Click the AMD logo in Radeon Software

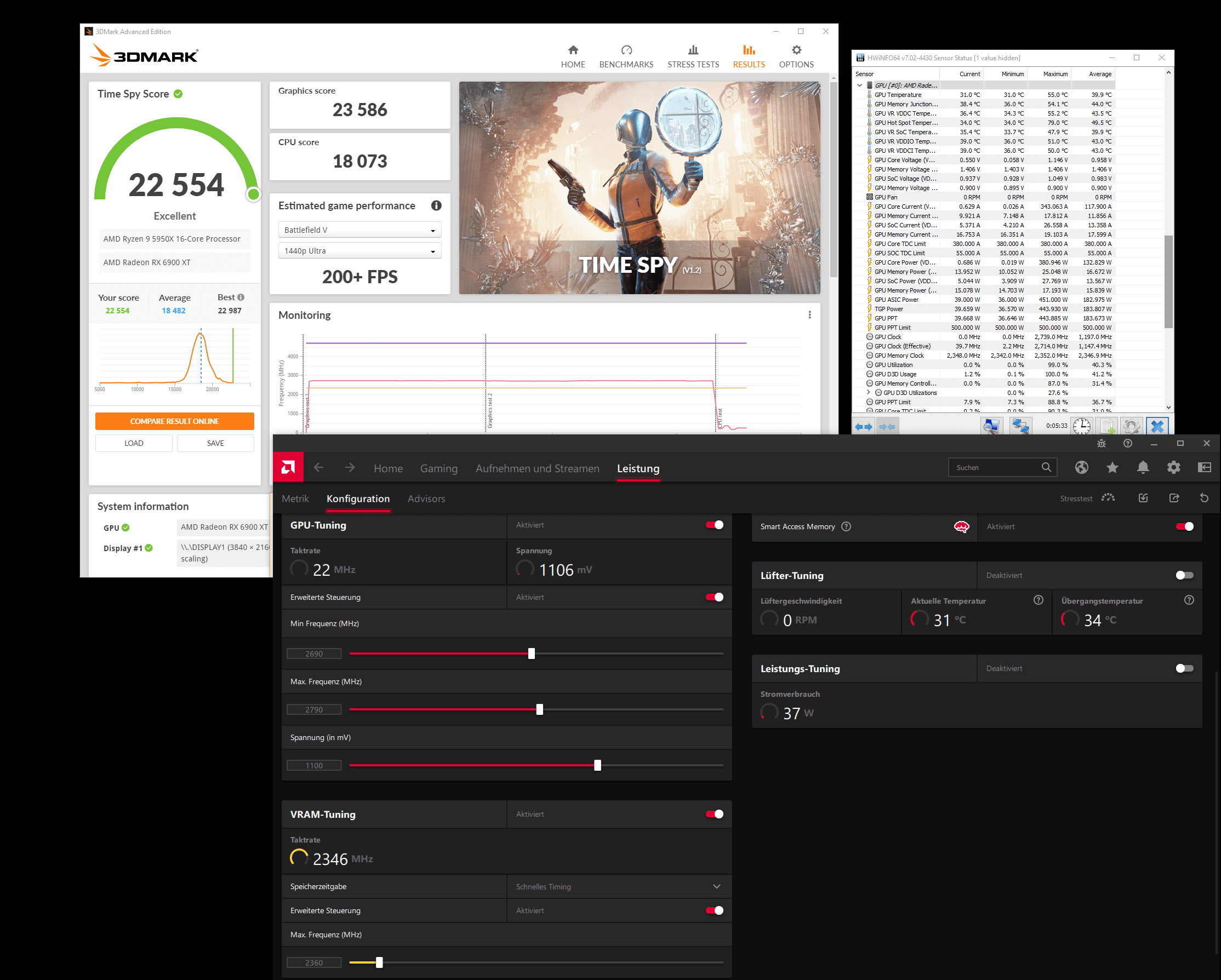tap(288, 468)
